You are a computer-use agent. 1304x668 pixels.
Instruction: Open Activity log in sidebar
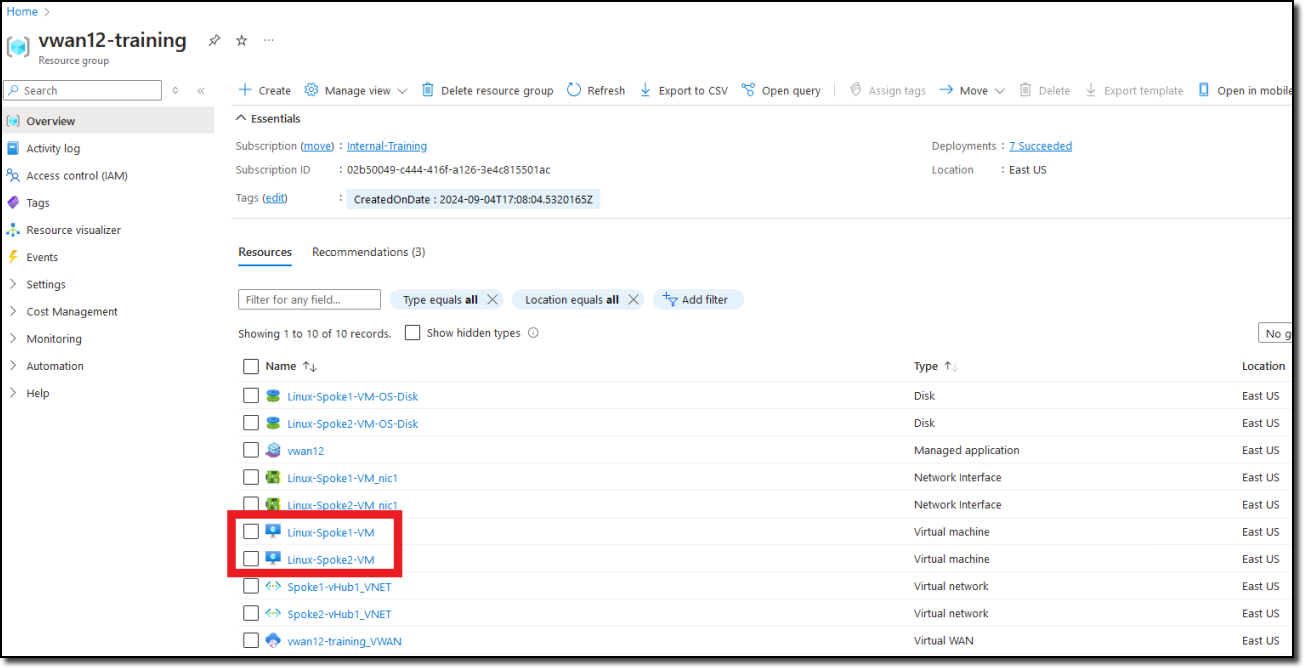tap(53, 148)
